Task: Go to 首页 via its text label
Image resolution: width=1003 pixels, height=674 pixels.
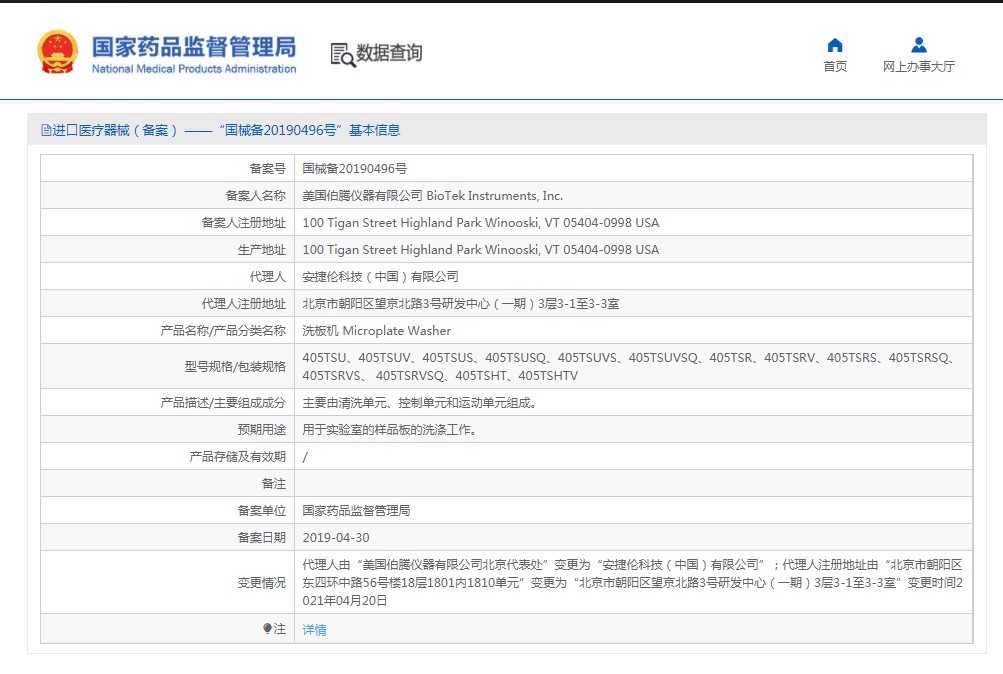Action: 835,67
